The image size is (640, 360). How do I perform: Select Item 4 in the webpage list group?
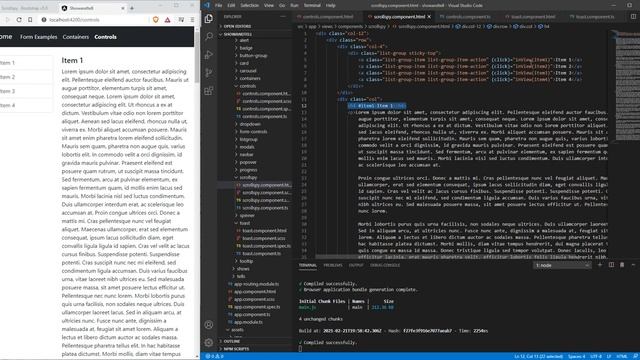pos(26,105)
